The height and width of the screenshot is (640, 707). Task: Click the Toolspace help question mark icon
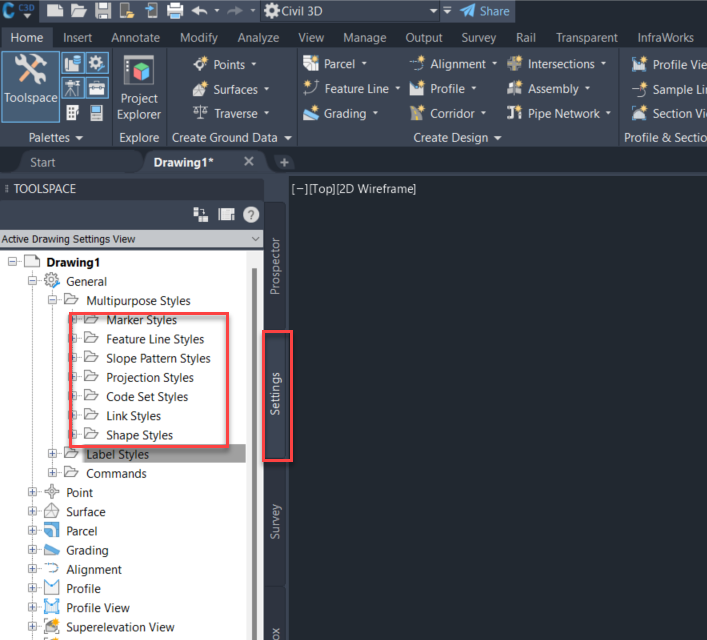coord(251,215)
